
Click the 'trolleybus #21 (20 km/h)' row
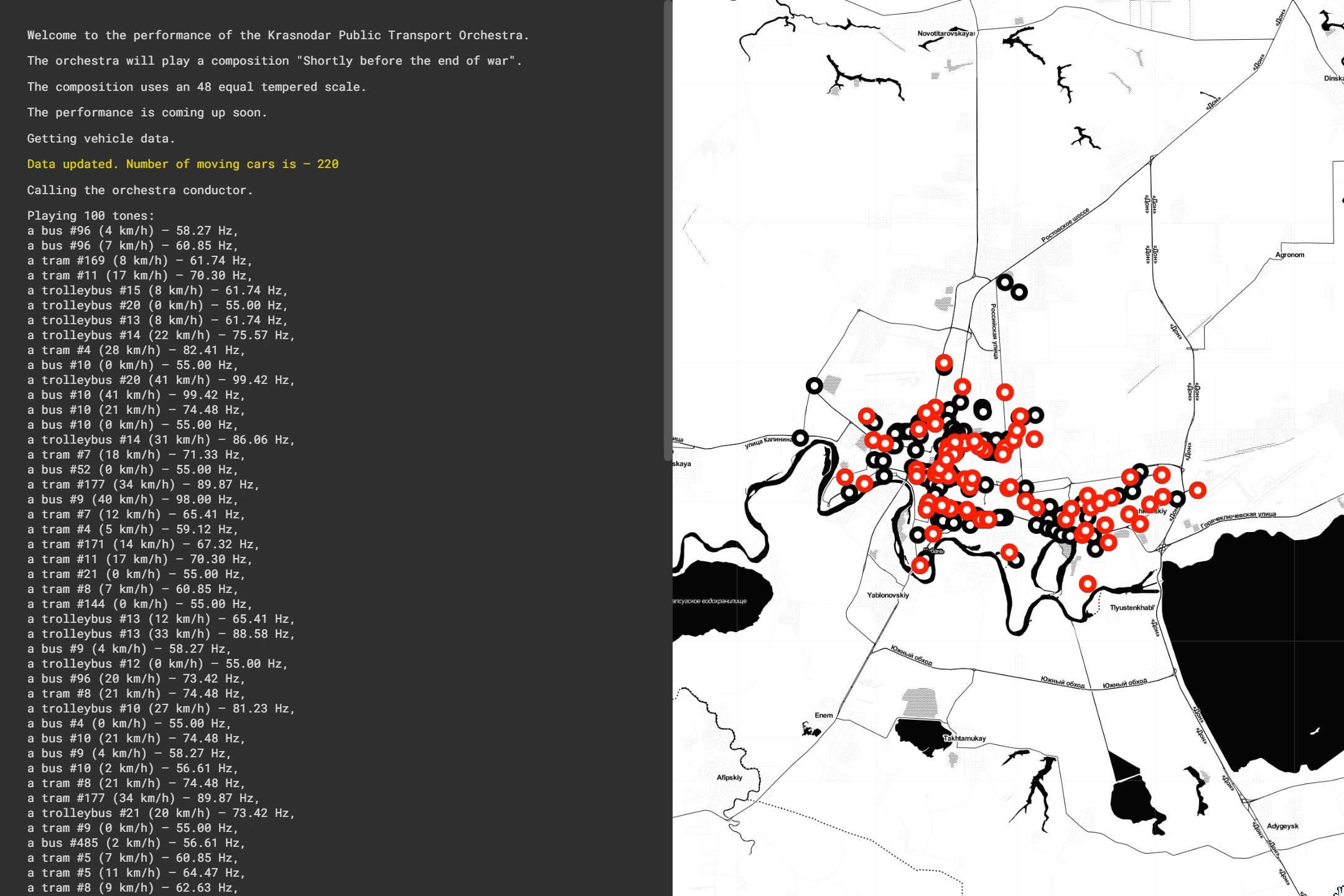pos(161,813)
